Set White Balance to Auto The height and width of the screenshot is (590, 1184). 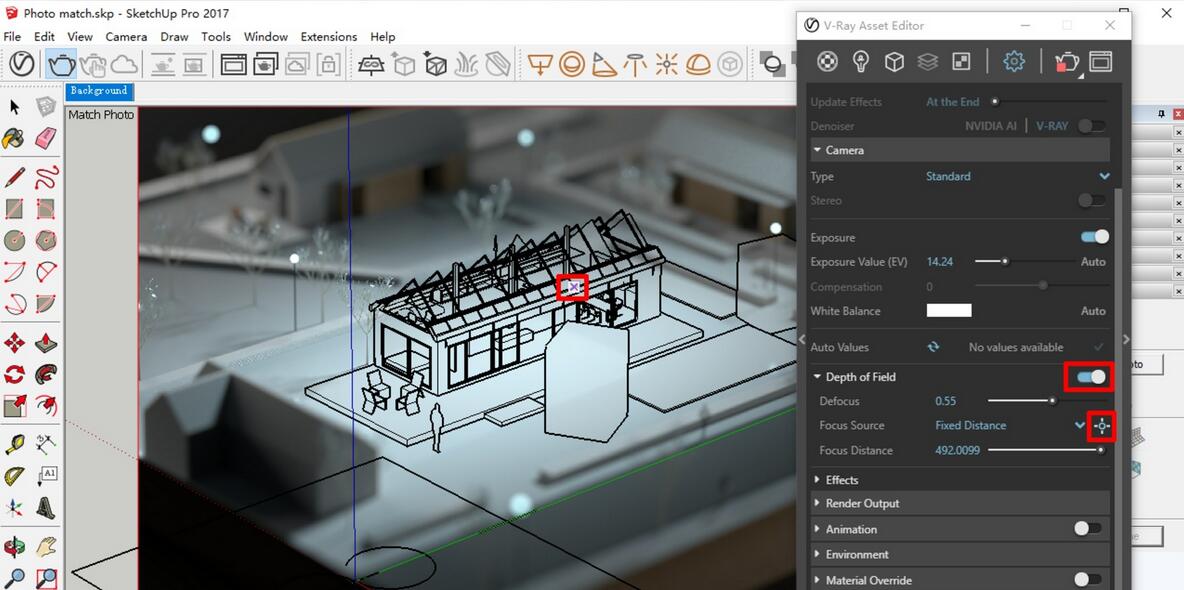pos(1093,311)
